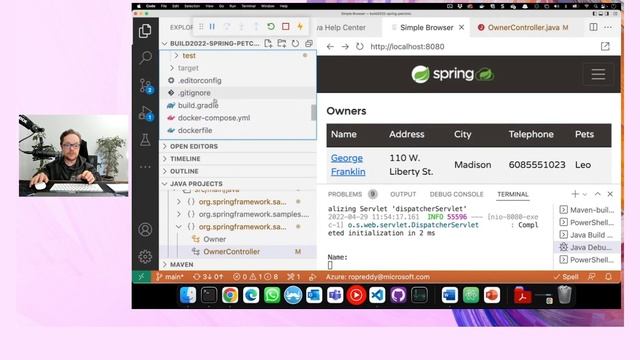This screenshot has width=640, height=360.
Task: Reload the Simple Browser page
Action: (360, 47)
